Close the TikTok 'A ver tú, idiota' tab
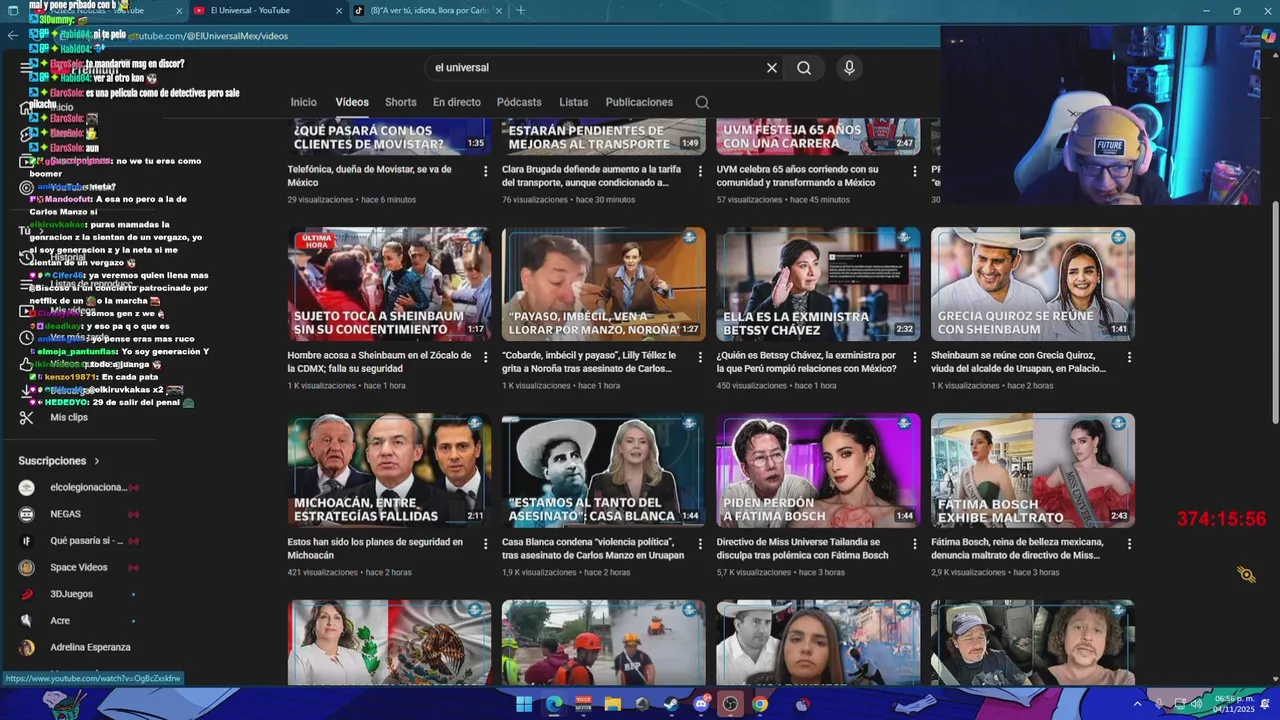The image size is (1280, 720). pyautogui.click(x=499, y=10)
